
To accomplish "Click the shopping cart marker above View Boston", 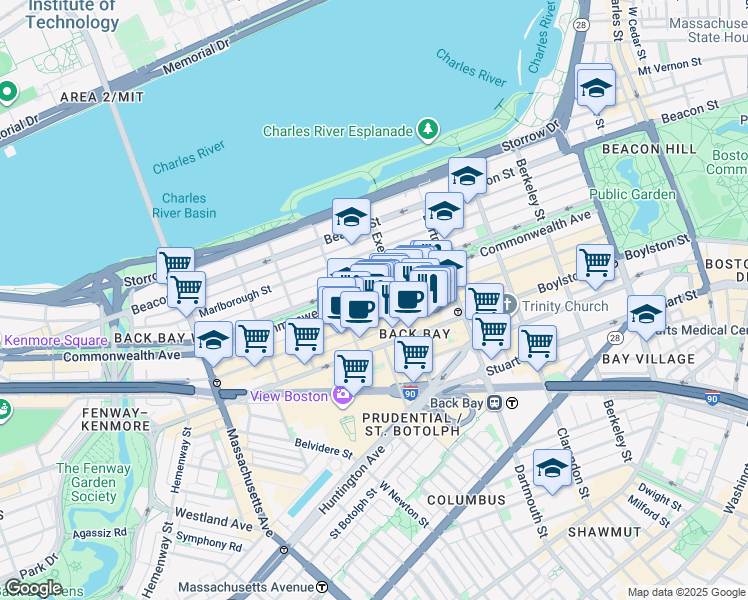I will (x=353, y=371).
